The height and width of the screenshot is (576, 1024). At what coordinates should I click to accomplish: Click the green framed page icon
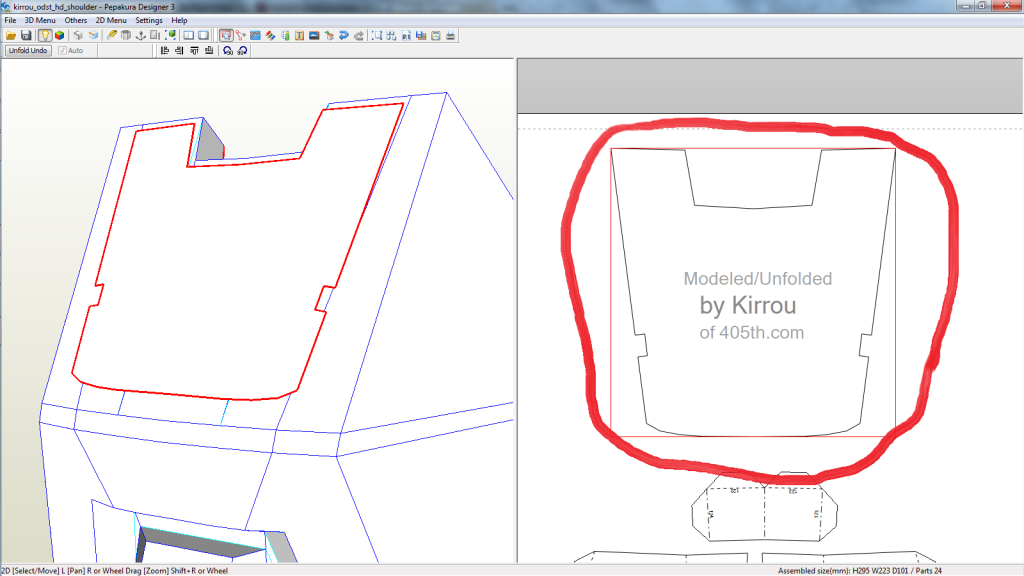tap(436, 35)
